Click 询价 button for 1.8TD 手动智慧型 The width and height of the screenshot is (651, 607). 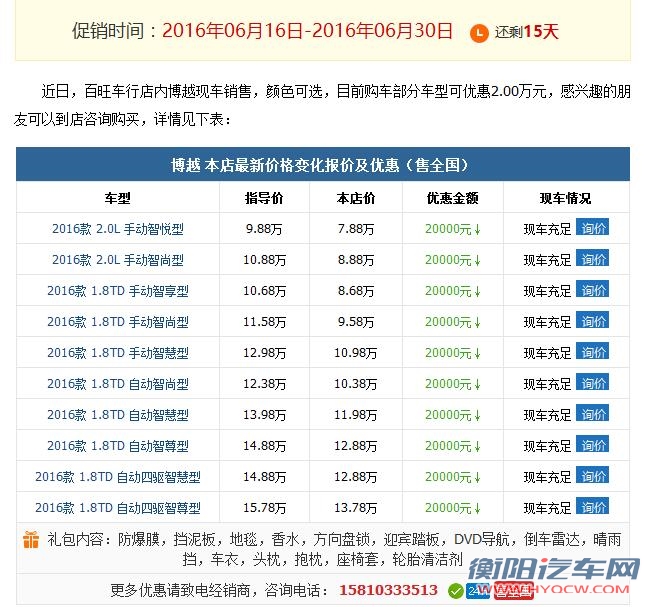[x=592, y=352]
